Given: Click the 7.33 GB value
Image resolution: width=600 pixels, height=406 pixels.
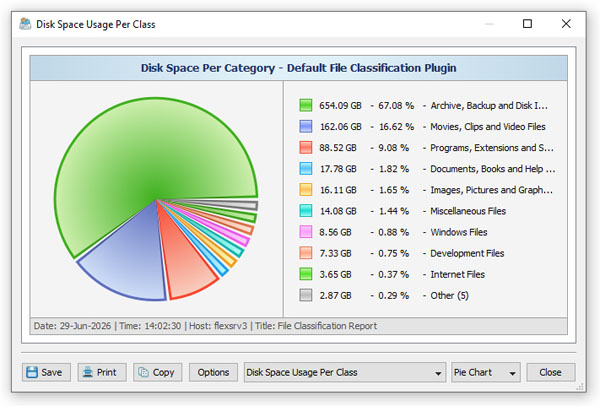Looking at the screenshot, I should [335, 253].
